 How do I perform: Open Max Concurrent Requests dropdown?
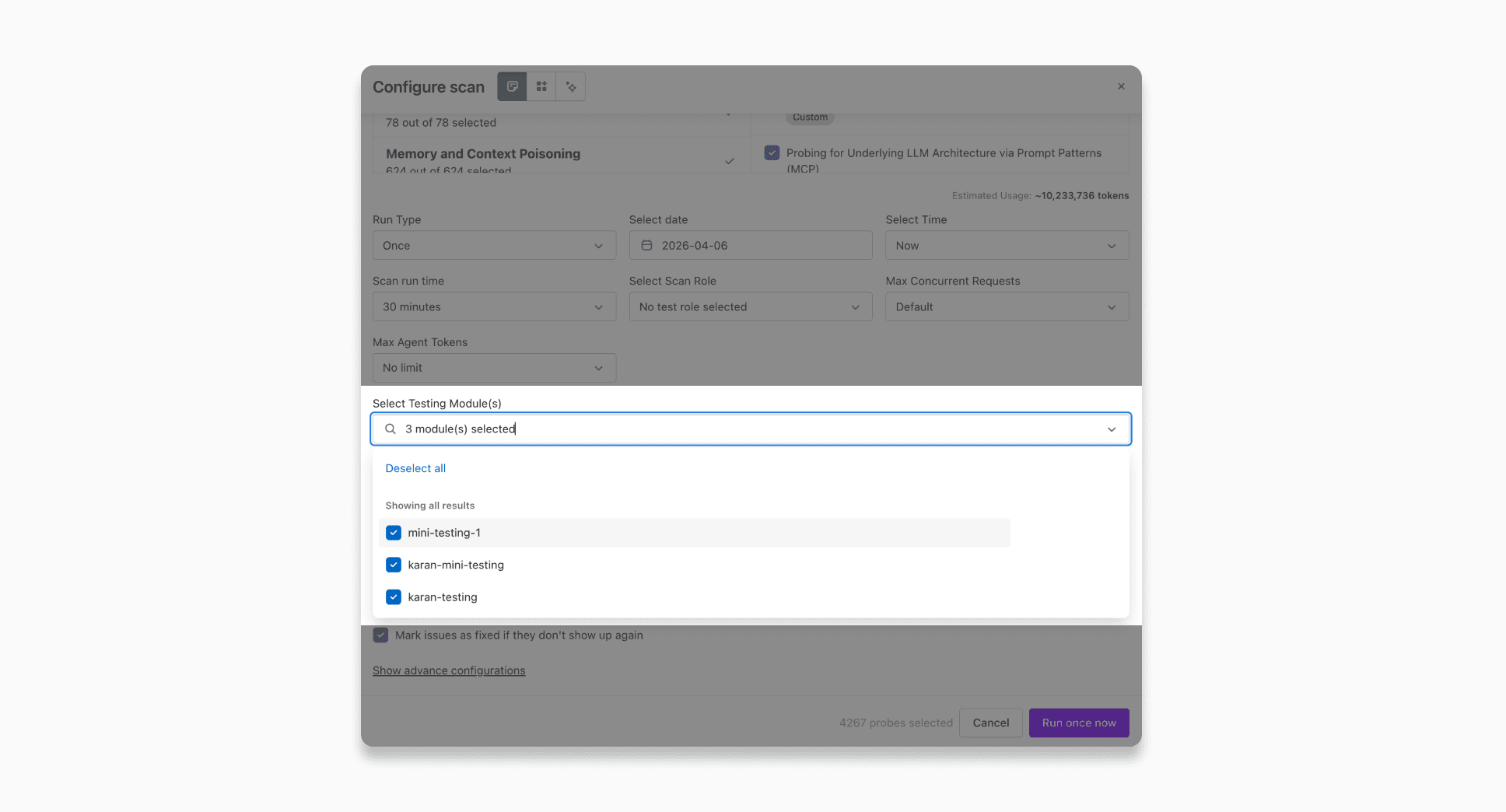click(x=1007, y=307)
